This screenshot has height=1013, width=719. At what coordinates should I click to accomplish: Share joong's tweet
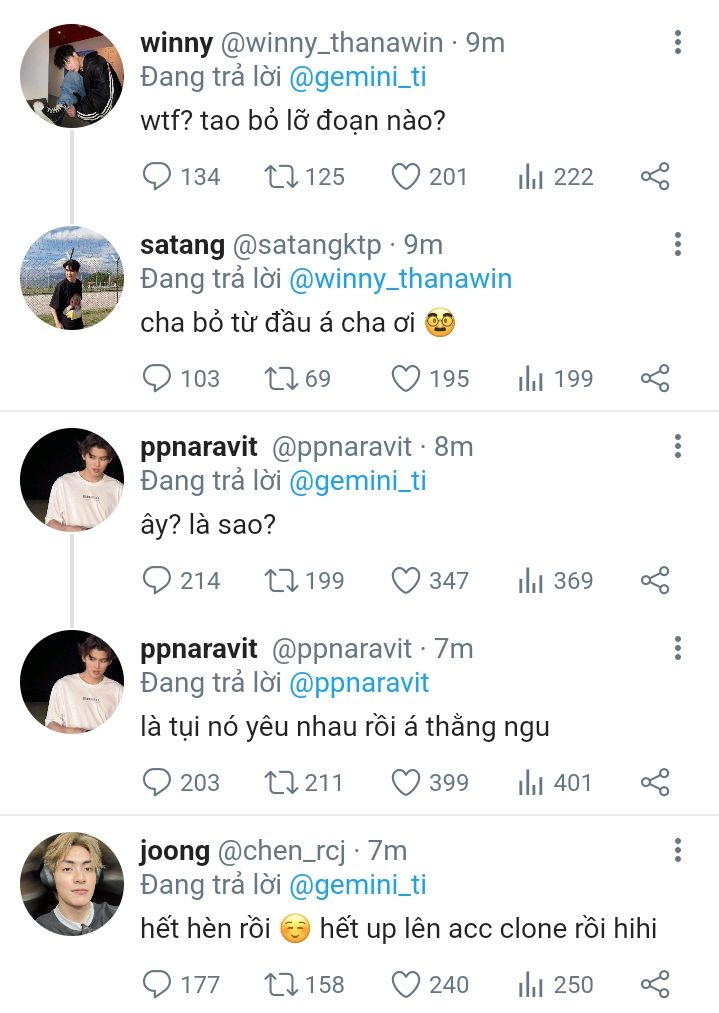[654, 985]
